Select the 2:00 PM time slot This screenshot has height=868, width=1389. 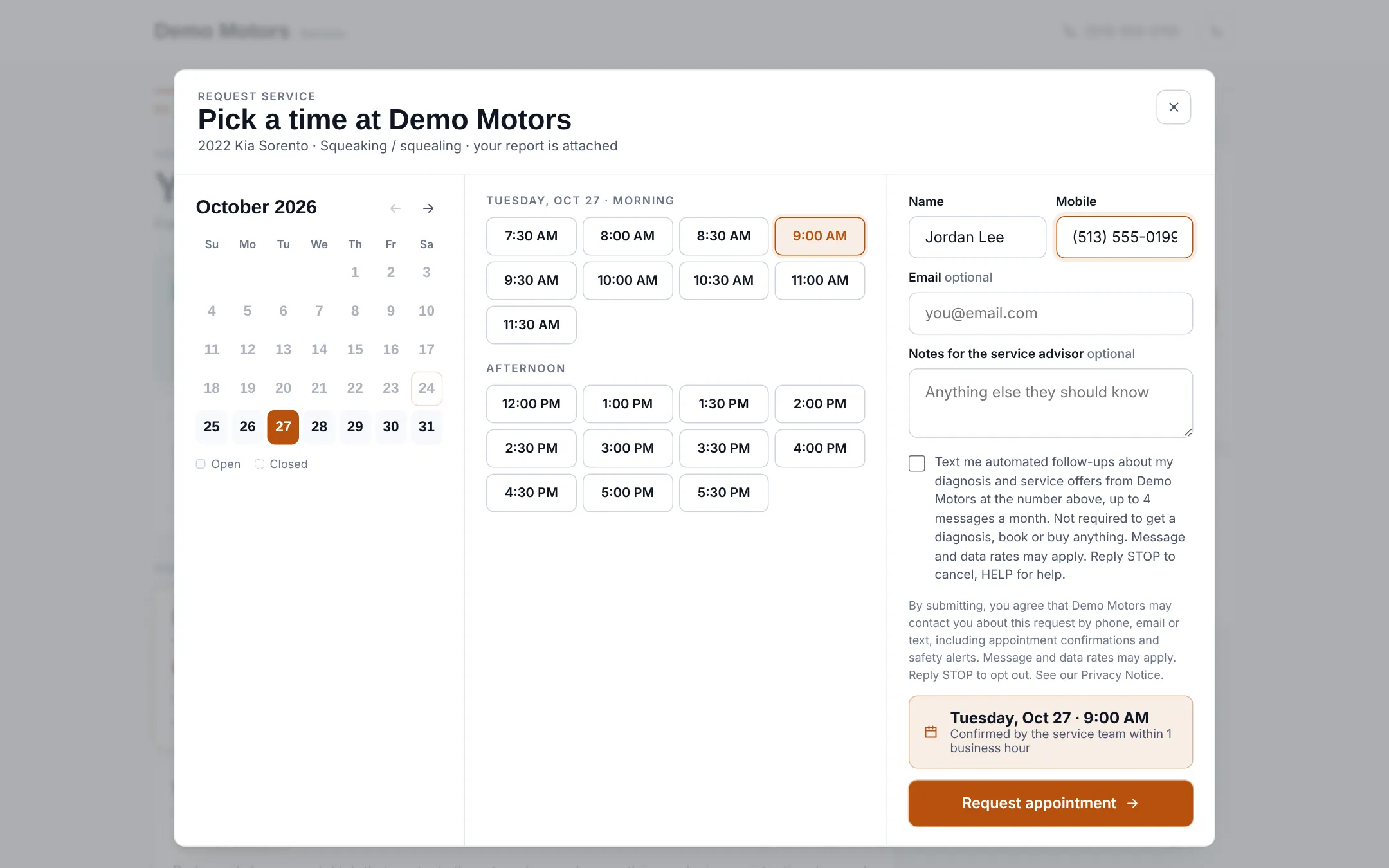(x=820, y=404)
